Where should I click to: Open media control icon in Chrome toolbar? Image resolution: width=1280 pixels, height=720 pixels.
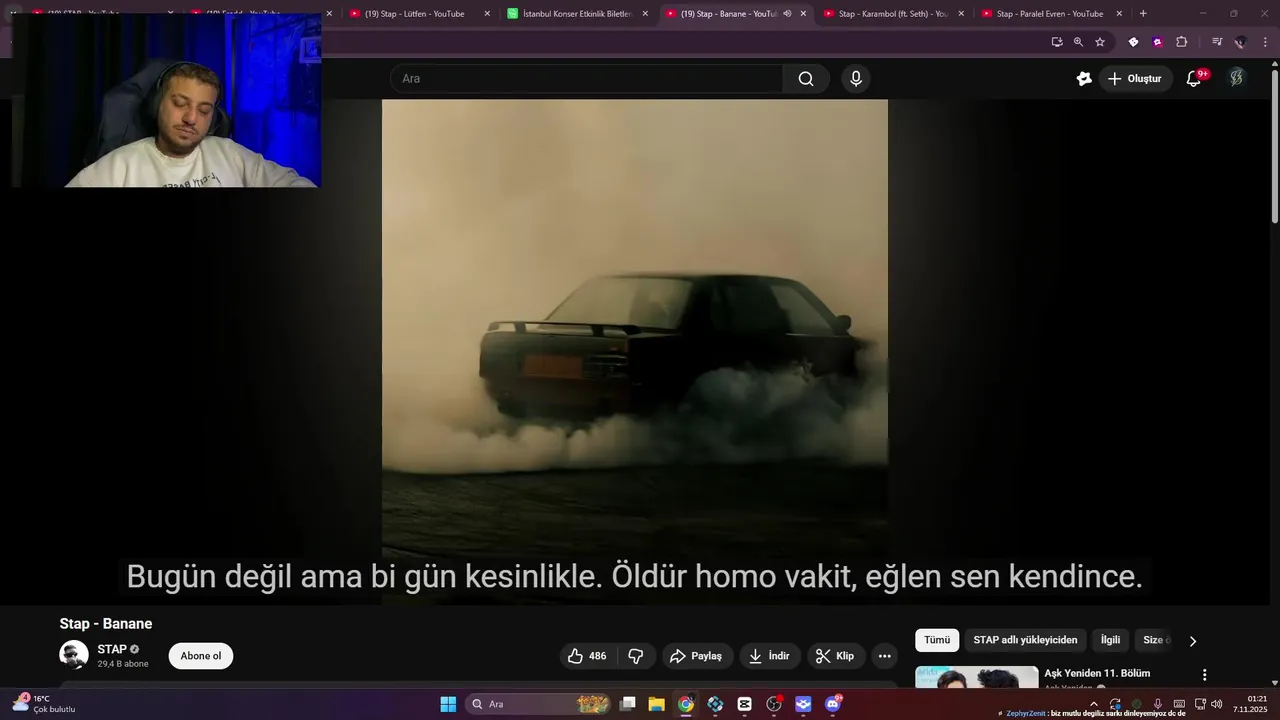click(x=1217, y=42)
